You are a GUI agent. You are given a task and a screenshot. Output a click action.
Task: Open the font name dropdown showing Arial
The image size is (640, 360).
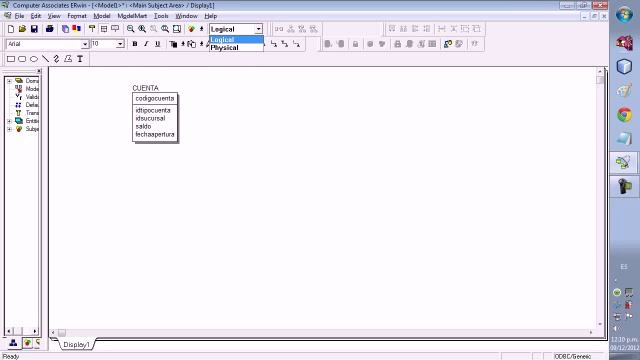coord(85,44)
